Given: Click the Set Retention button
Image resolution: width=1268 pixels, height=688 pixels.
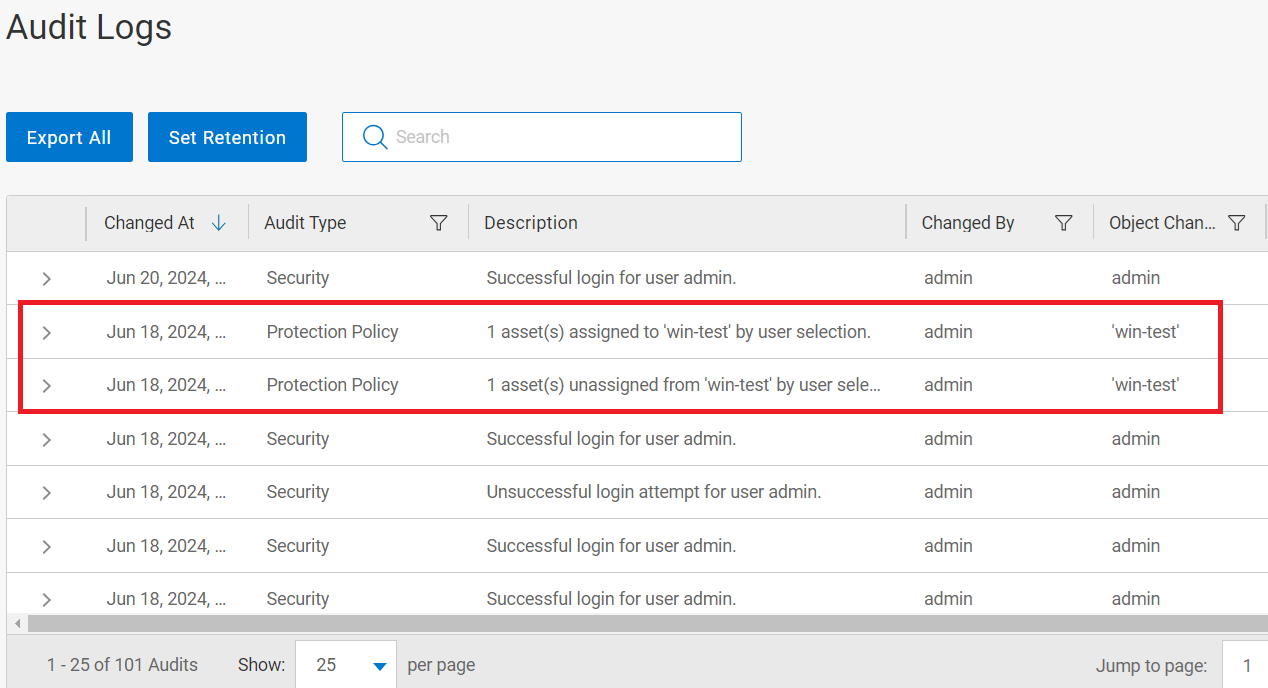Looking at the screenshot, I should (x=227, y=137).
